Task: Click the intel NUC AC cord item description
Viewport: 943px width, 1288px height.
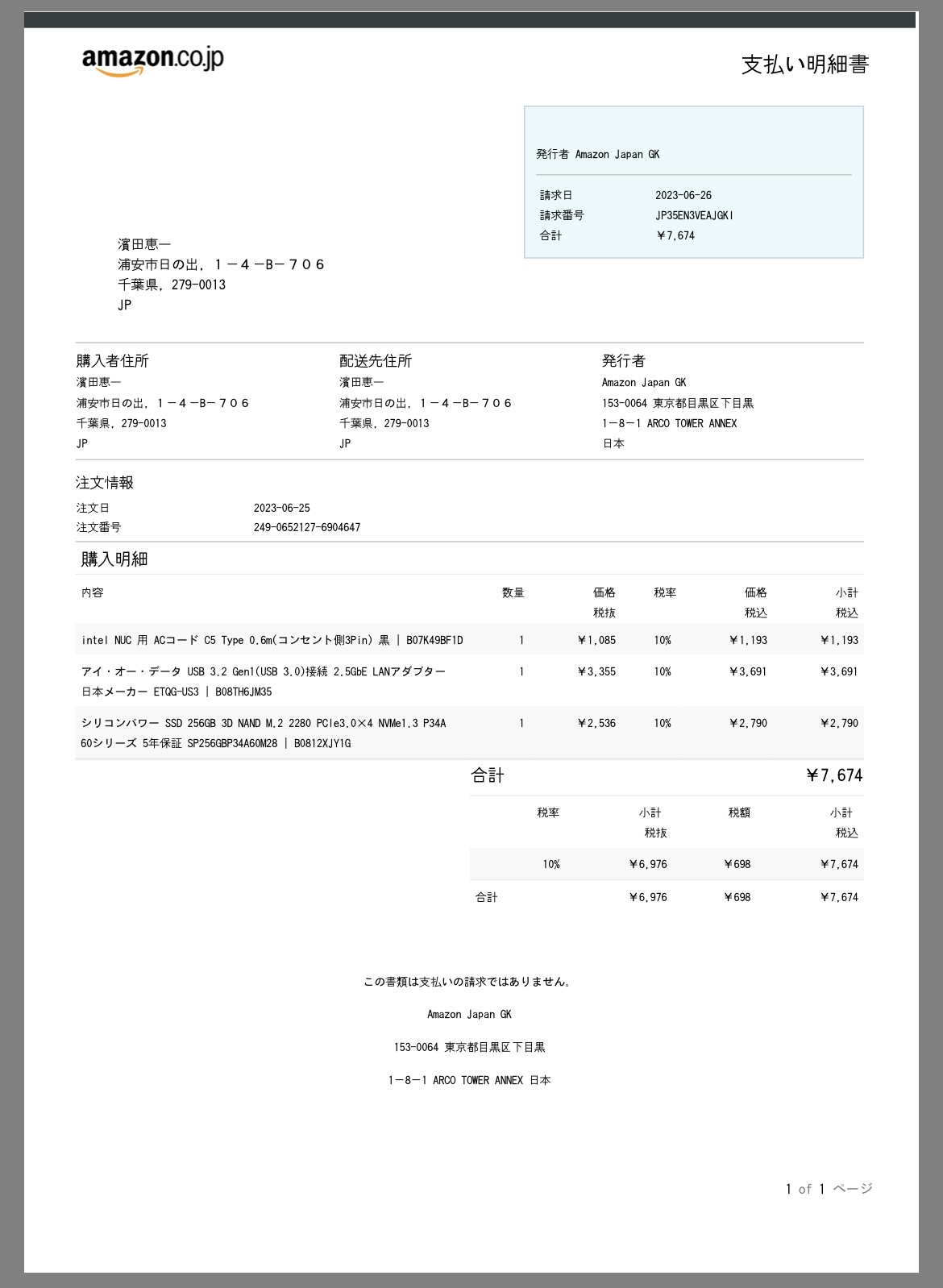Action: [272, 640]
